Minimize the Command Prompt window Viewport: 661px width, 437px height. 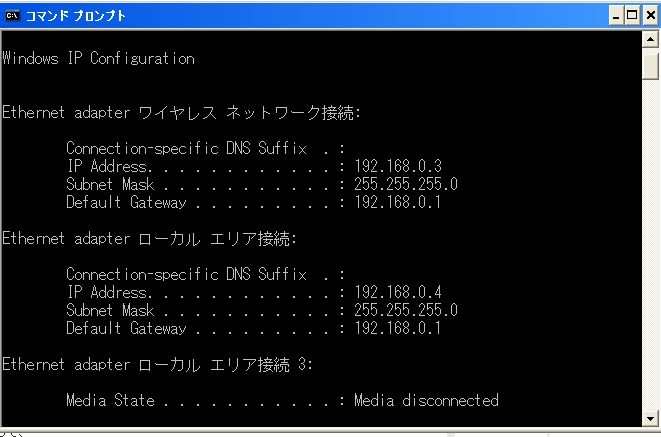[617, 15]
